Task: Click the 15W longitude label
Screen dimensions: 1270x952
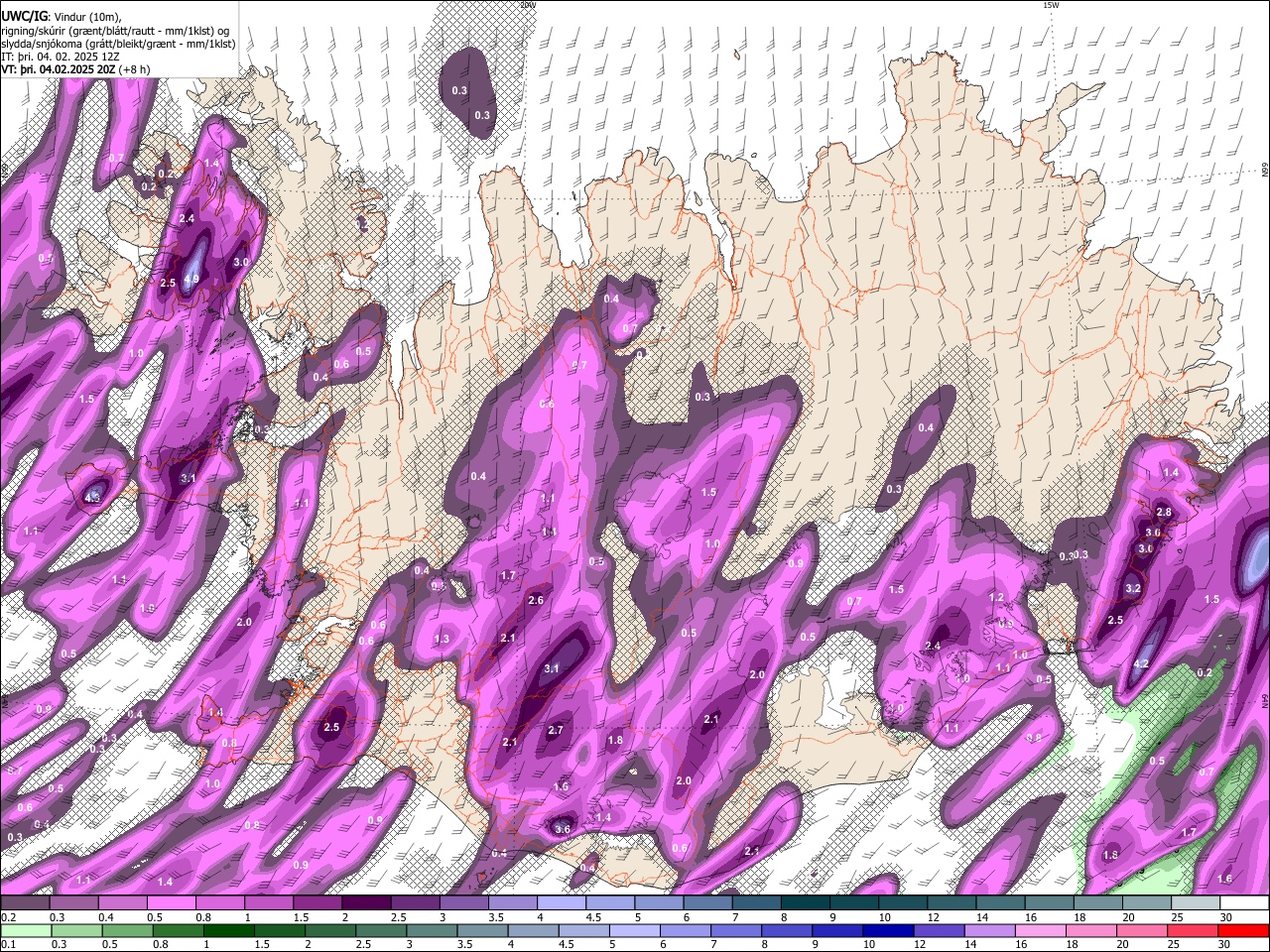Action: click(x=1051, y=5)
